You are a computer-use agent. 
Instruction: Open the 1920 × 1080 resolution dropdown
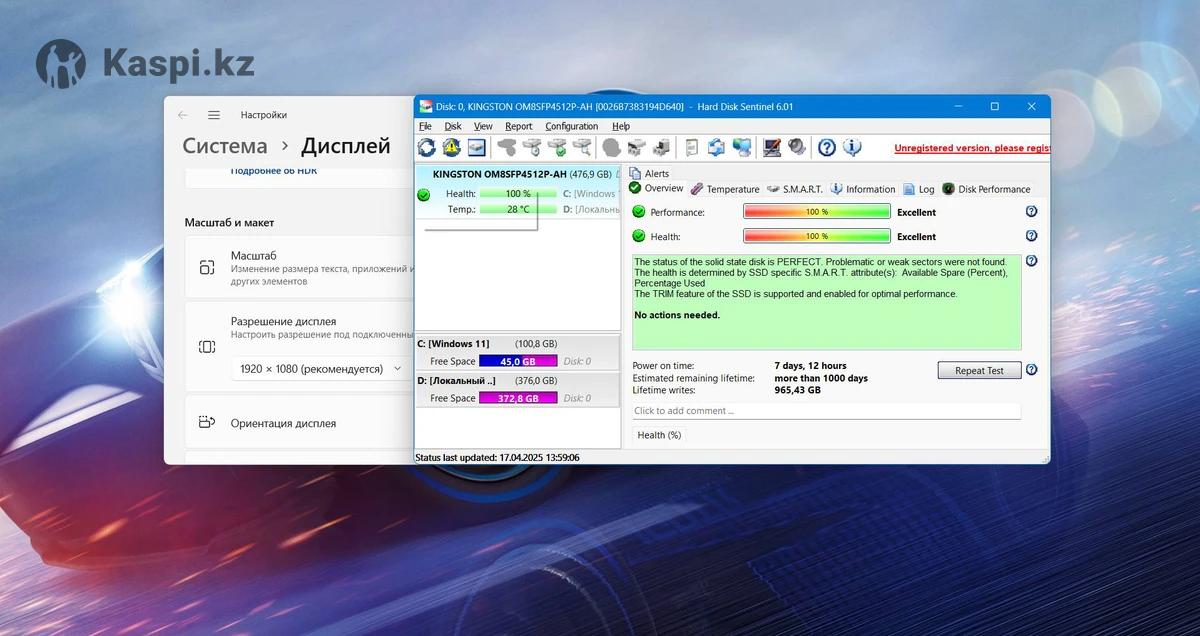point(319,369)
